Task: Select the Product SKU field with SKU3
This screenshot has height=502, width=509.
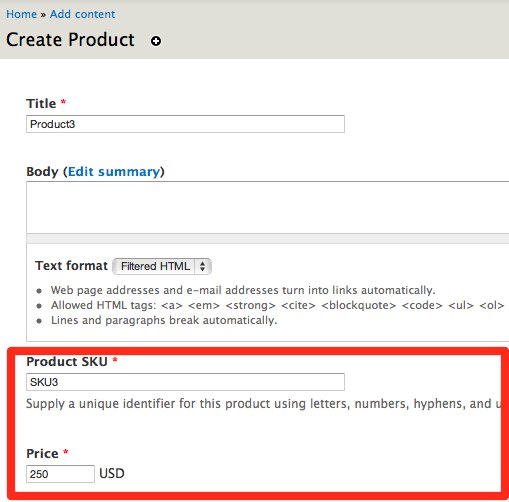Action: coord(185,382)
